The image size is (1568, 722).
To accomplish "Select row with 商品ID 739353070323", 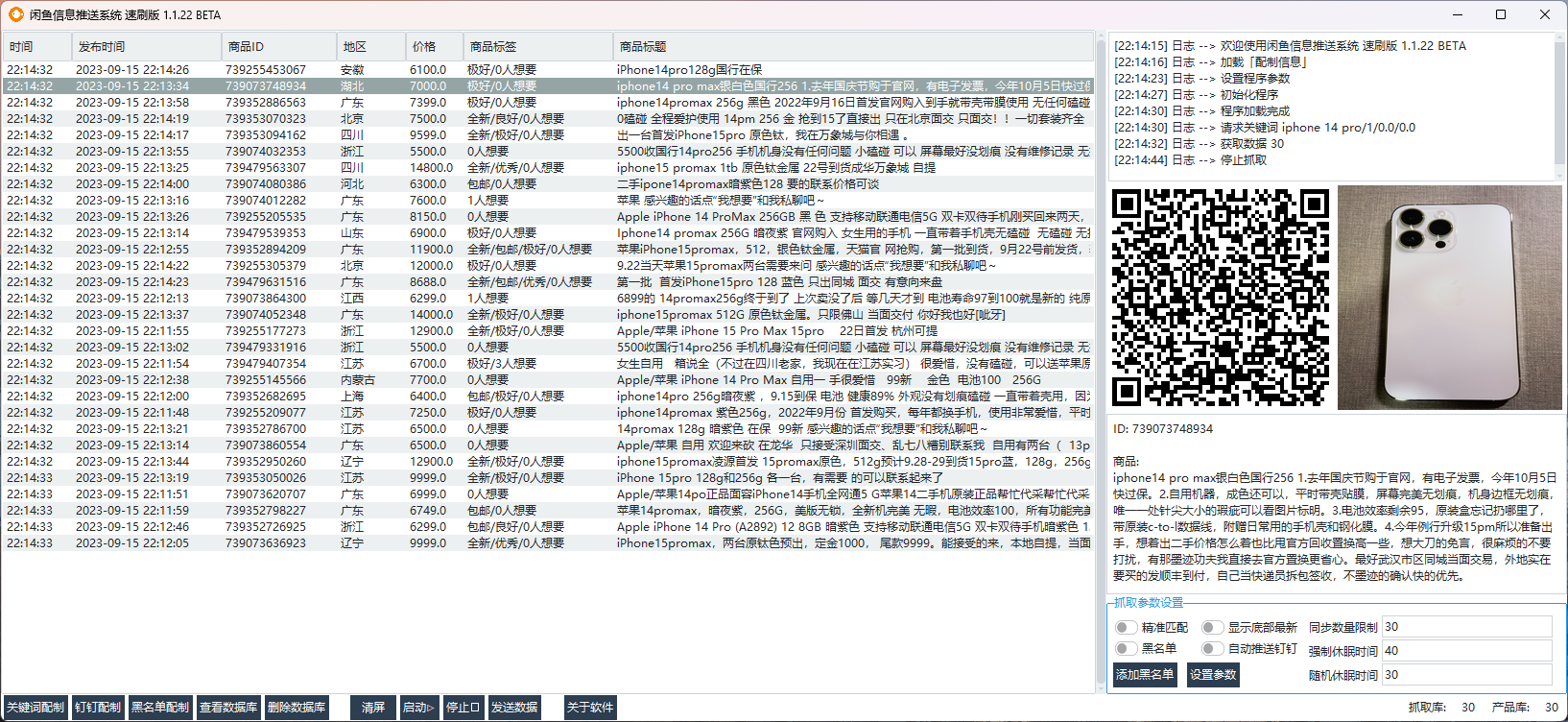I will (548, 119).
